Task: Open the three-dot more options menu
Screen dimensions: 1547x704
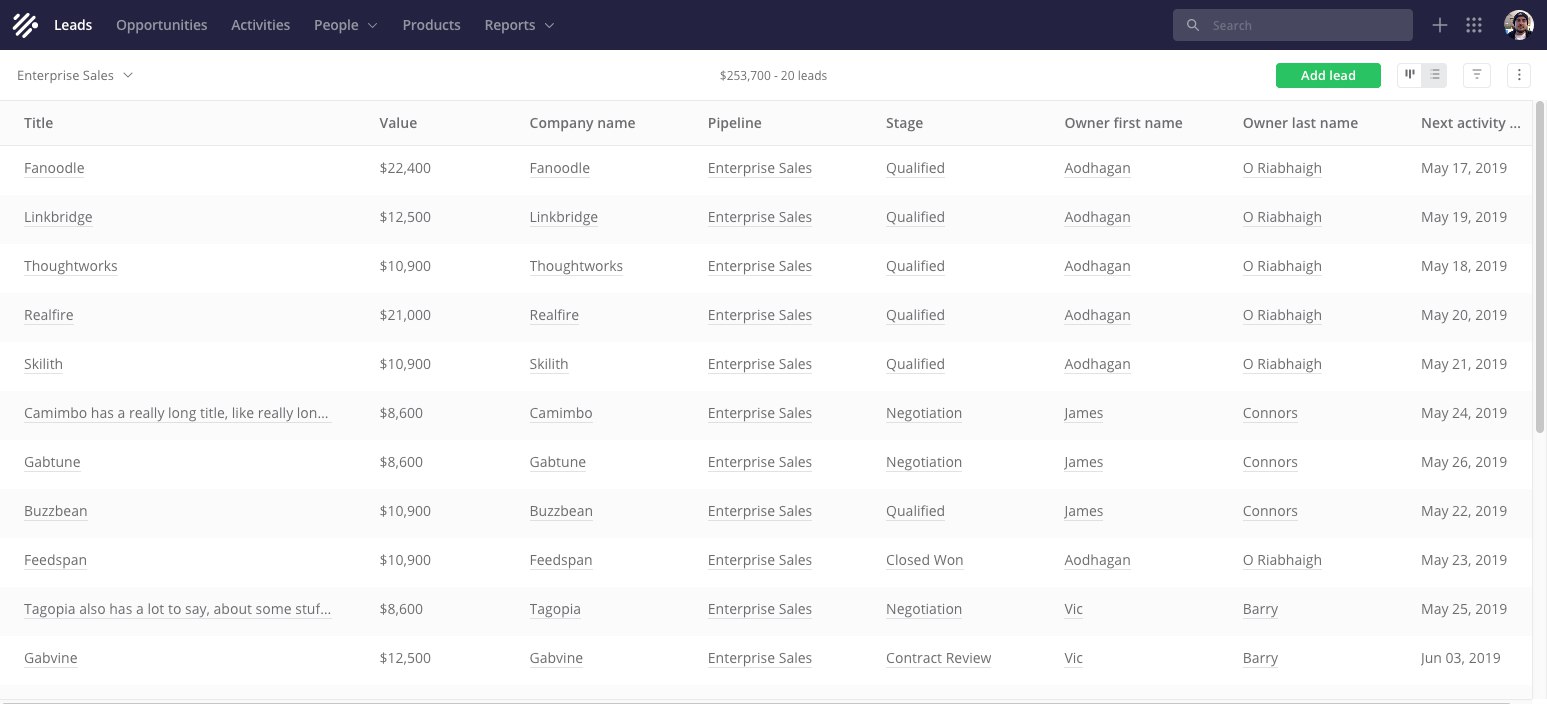Action: [x=1518, y=75]
